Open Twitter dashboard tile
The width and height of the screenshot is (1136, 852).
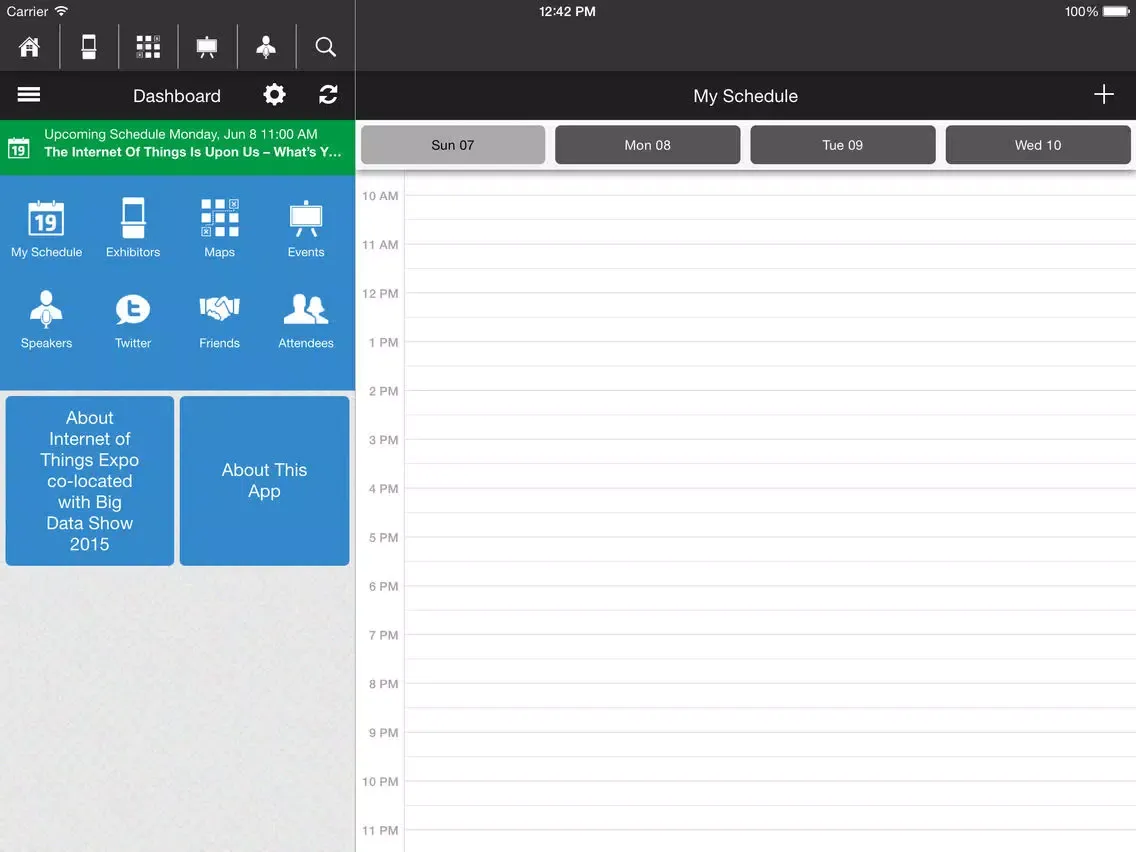(133, 320)
